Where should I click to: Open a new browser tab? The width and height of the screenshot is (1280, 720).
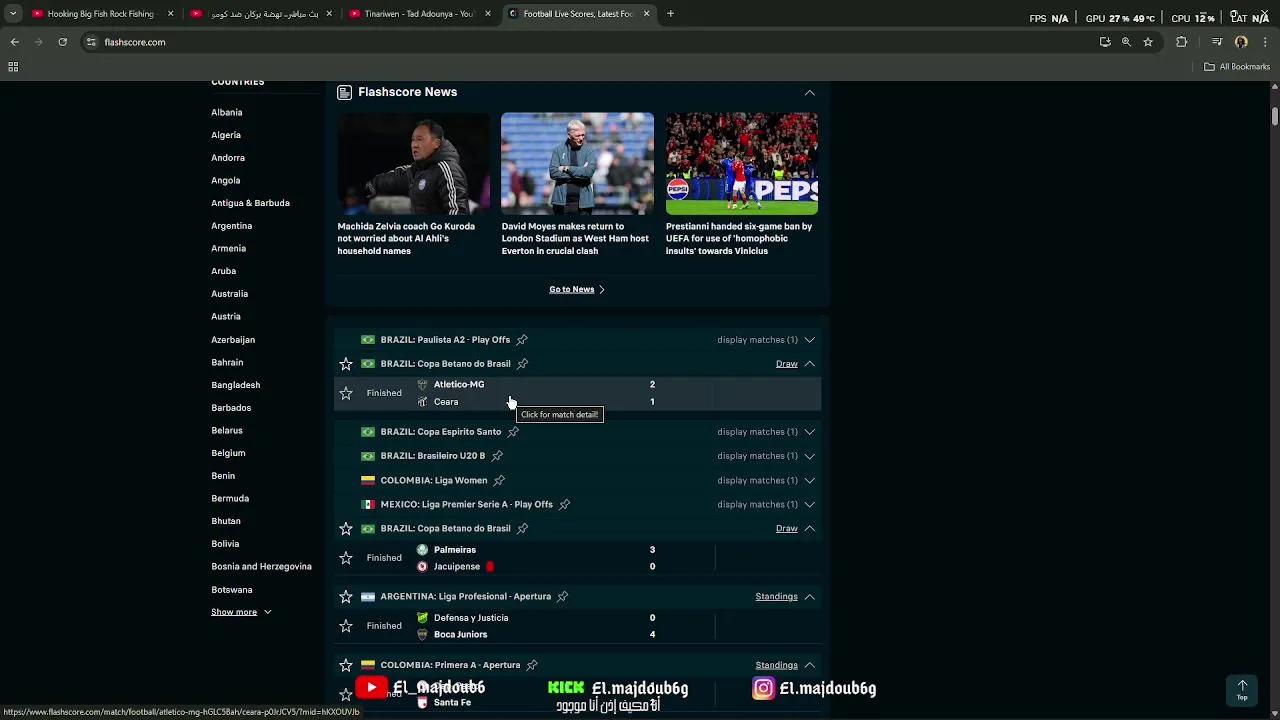click(670, 14)
